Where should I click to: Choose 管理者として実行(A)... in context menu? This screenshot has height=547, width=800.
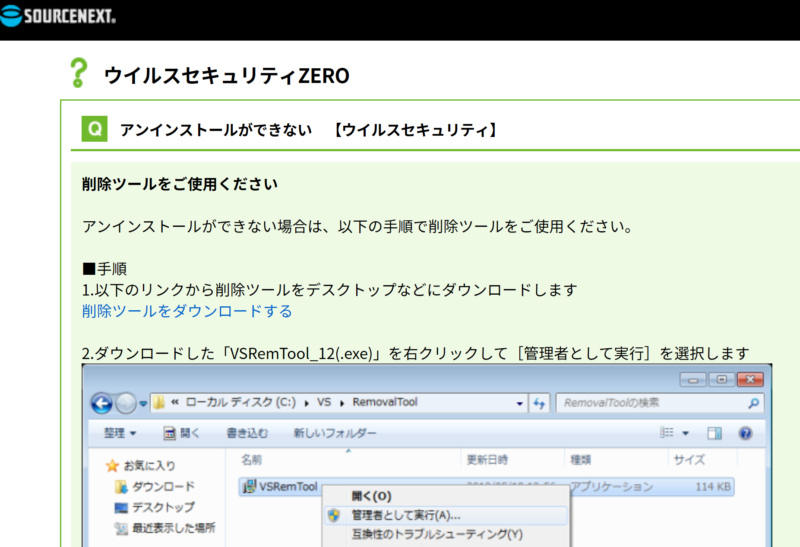tap(445, 515)
